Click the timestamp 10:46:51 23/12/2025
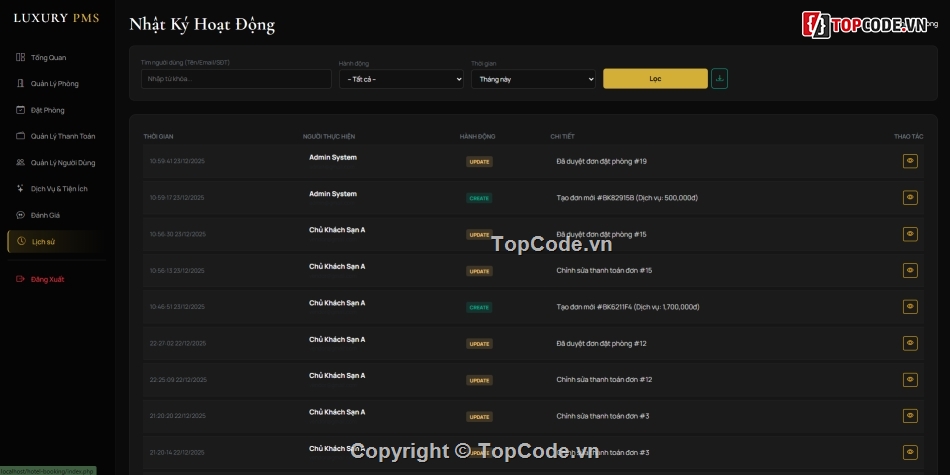Screen dimensions: 950x475 pyautogui.click(x=177, y=307)
